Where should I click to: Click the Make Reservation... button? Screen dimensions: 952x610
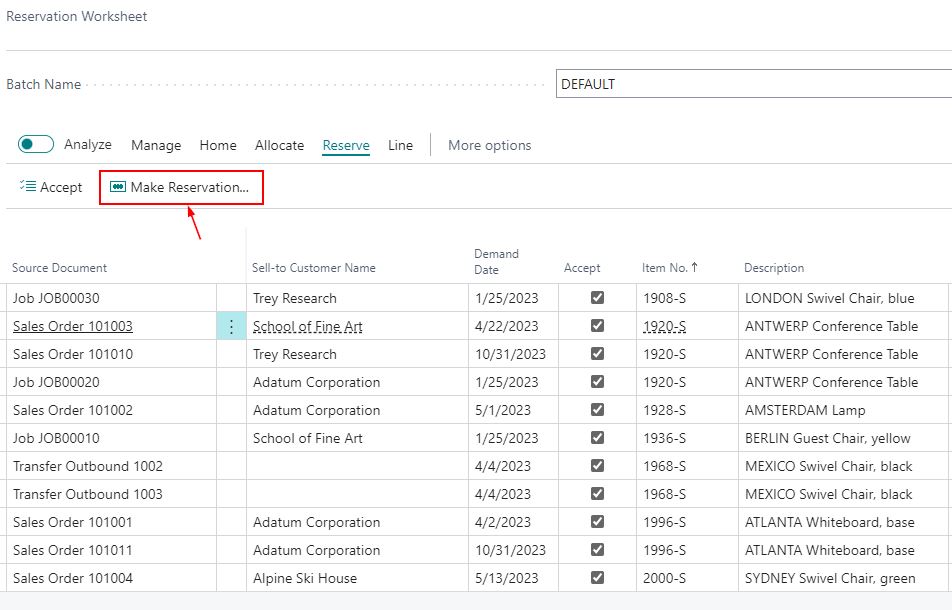(181, 187)
